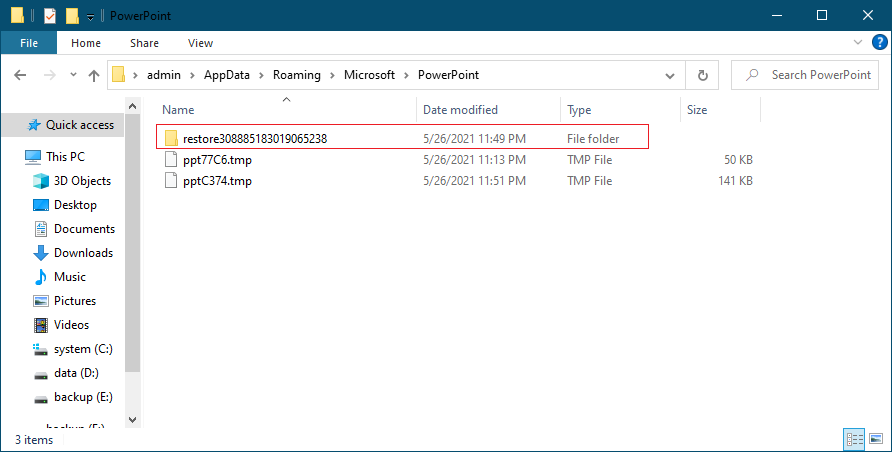Click the 50 KB size value
Viewport: 892px width, 452px height.
(738, 160)
